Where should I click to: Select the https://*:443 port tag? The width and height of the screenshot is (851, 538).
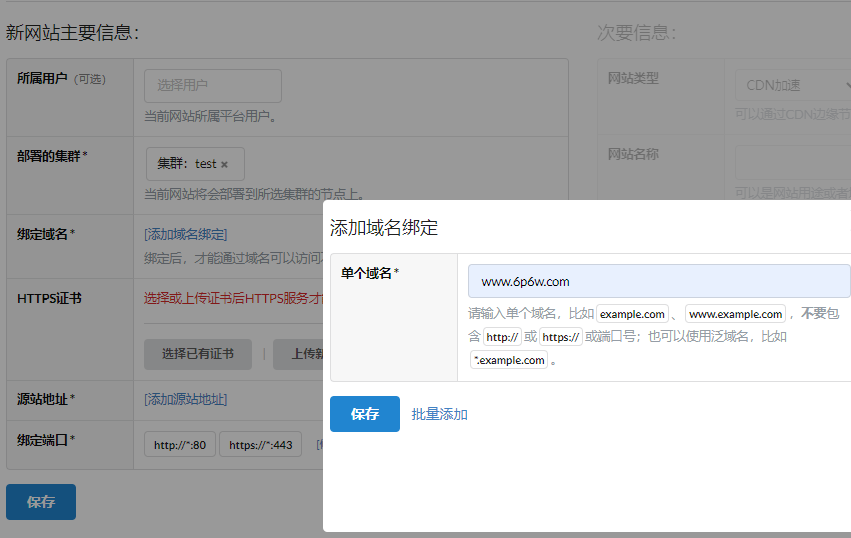click(260, 445)
